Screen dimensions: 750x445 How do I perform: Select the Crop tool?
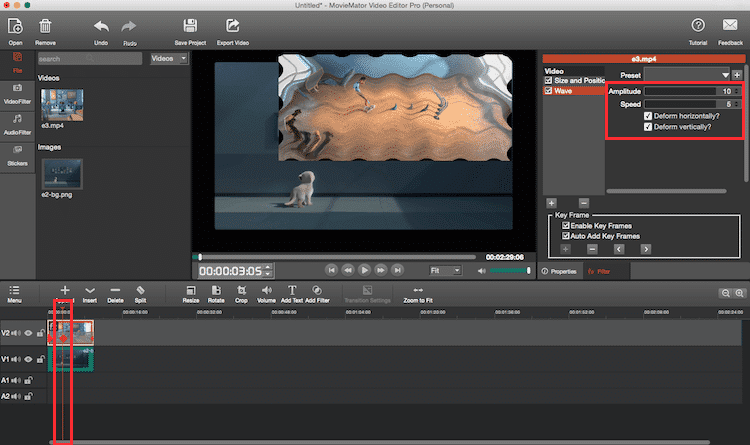point(242,290)
